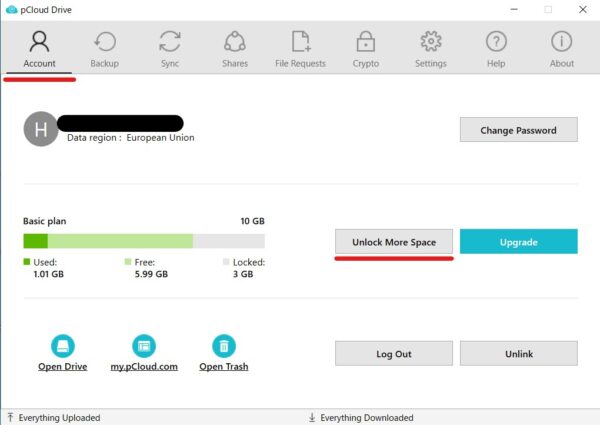
Task: Log Out of pCloud account
Action: 394,353
